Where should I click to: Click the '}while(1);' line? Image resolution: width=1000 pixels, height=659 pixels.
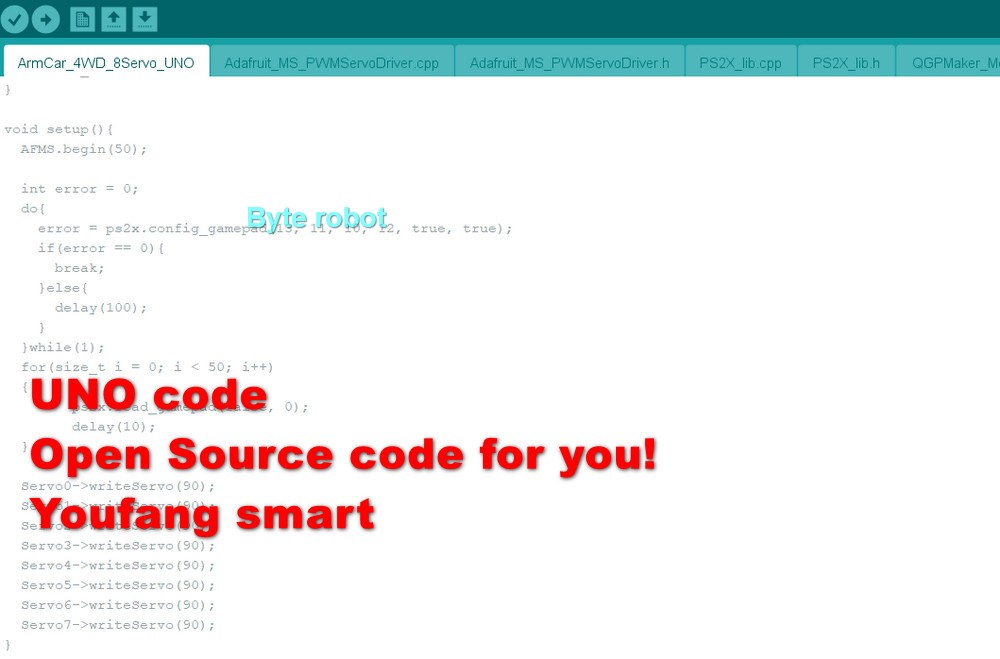(62, 347)
